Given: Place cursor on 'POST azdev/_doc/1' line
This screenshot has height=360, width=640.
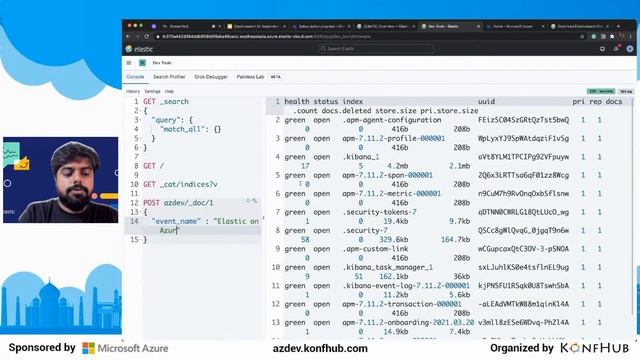Looking at the screenshot, I should (178, 203).
